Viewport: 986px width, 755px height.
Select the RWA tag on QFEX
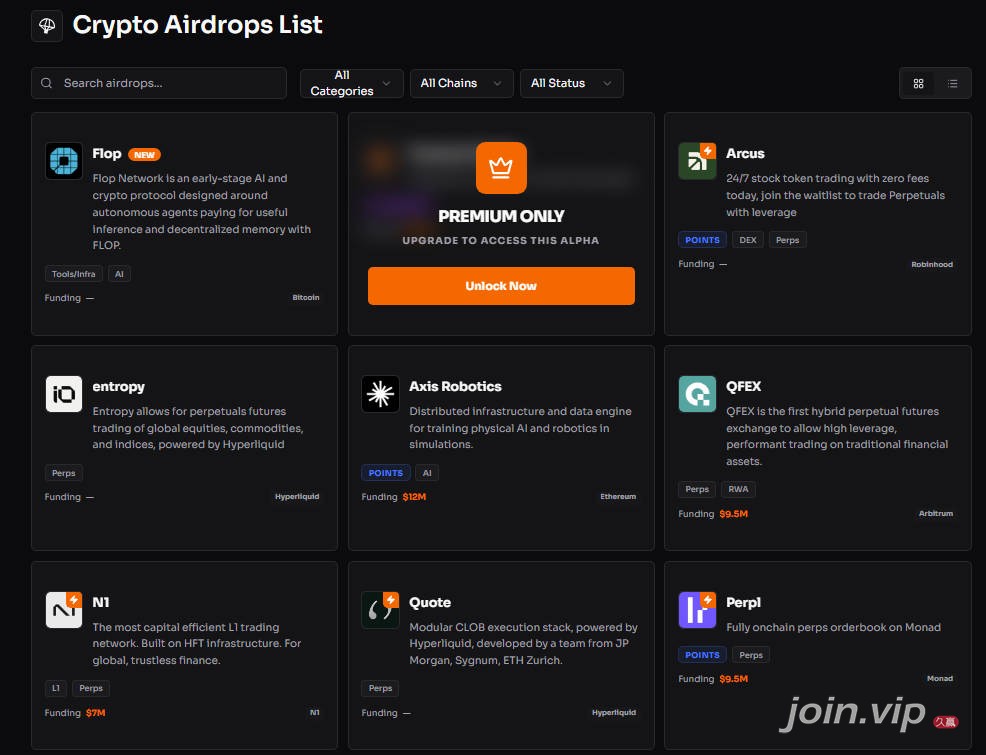click(x=738, y=489)
